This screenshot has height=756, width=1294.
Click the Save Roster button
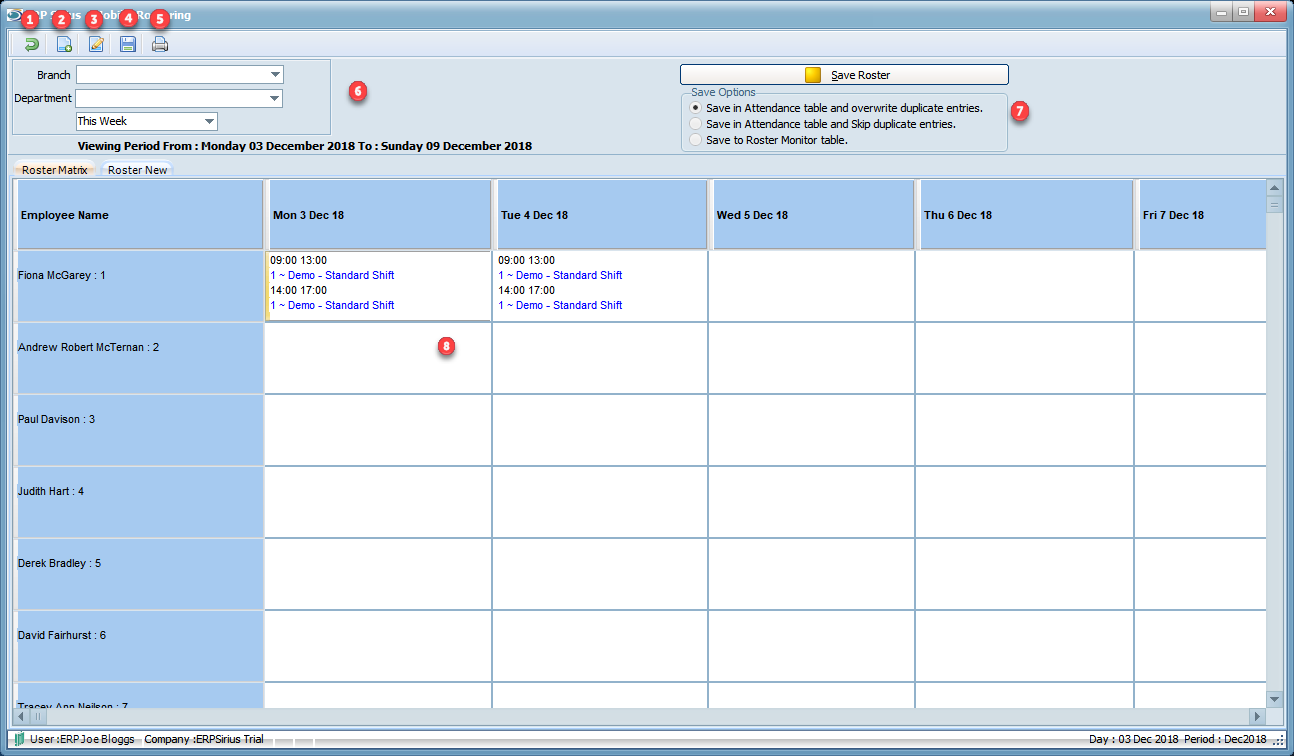coord(844,75)
